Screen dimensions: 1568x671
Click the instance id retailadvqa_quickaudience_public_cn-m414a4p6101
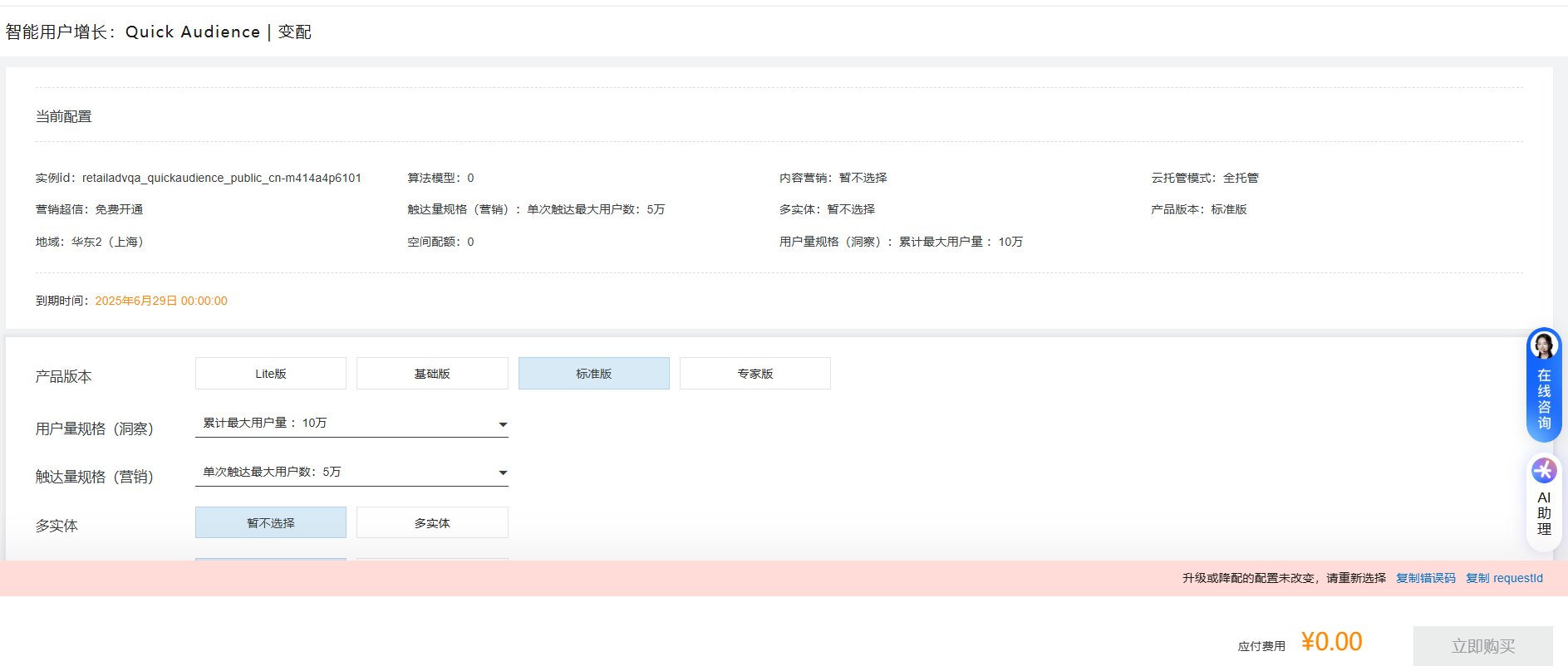(222, 178)
